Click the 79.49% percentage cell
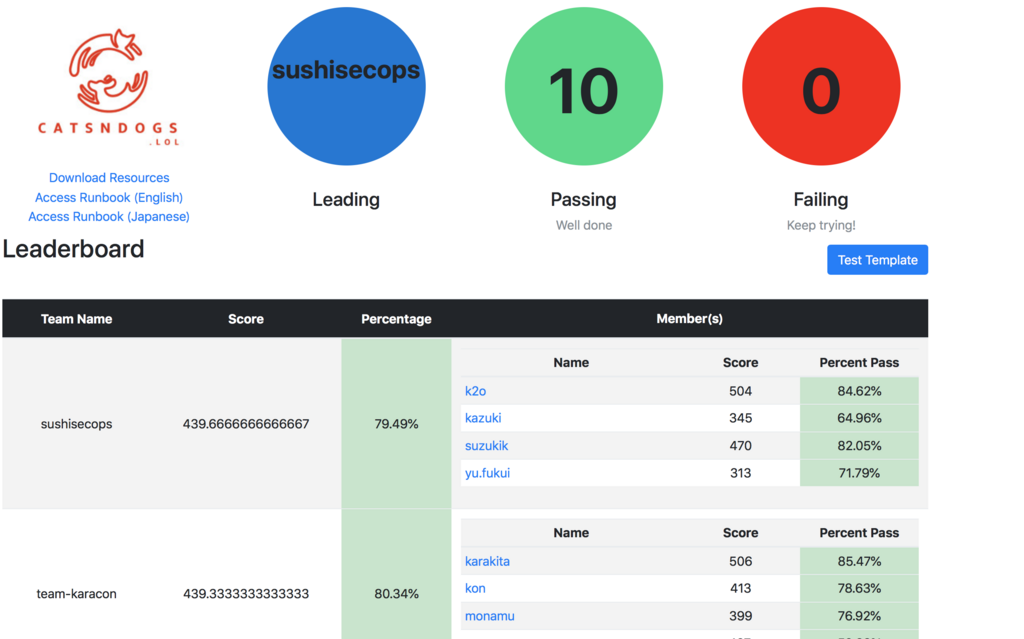This screenshot has width=1024, height=639. (x=396, y=423)
